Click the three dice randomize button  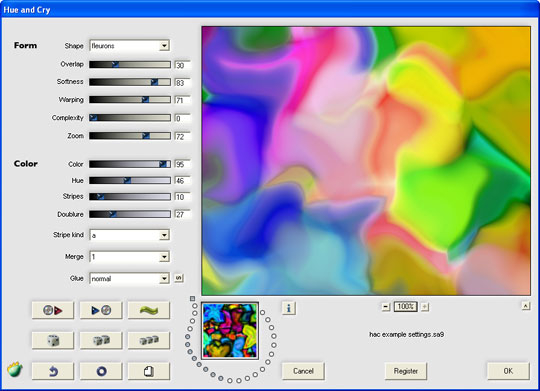[149, 341]
